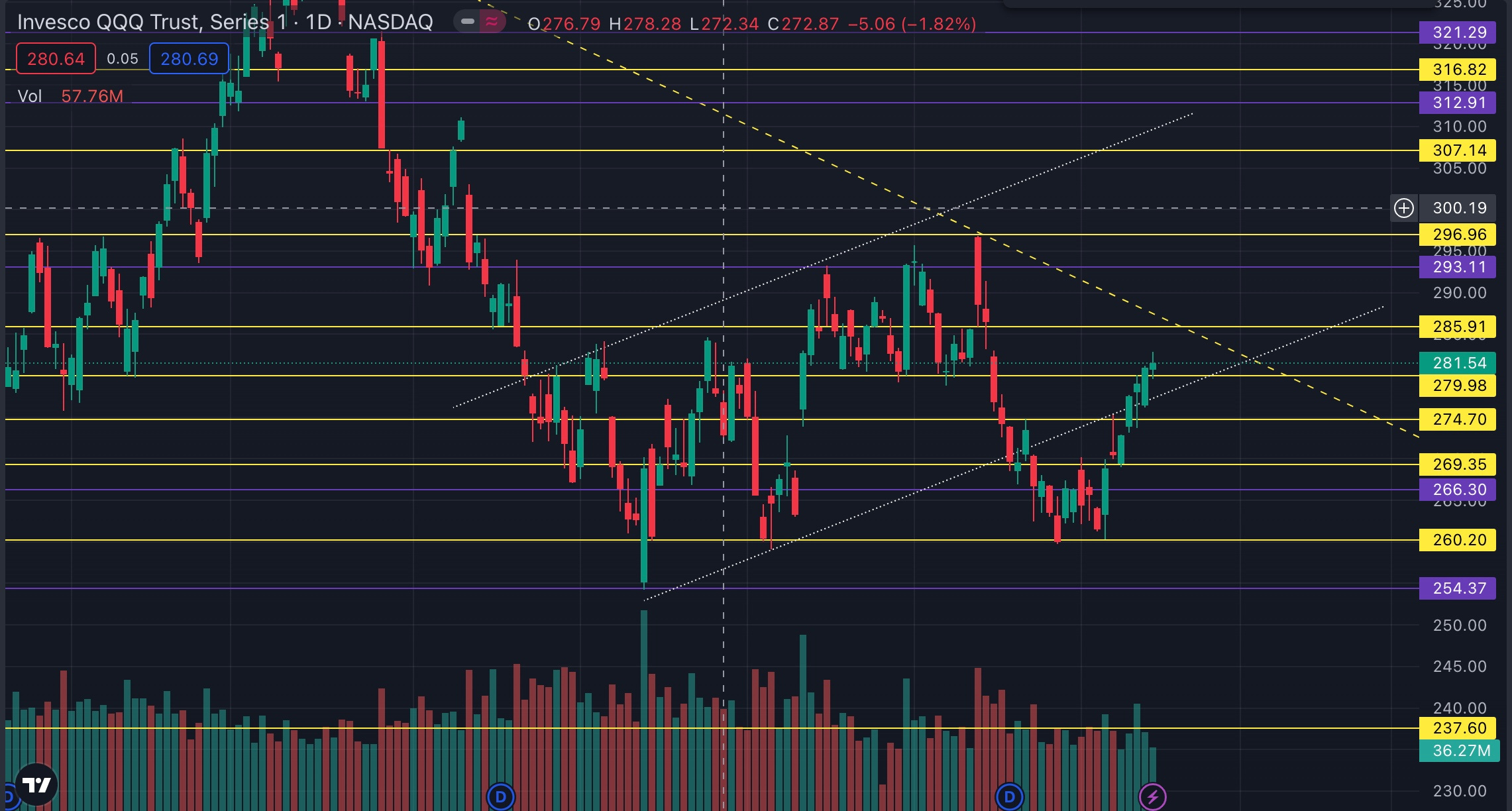Viewport: 1512px width, 811px height.
Task: Click the 310.00 price axis tick
Action: click(x=1460, y=127)
